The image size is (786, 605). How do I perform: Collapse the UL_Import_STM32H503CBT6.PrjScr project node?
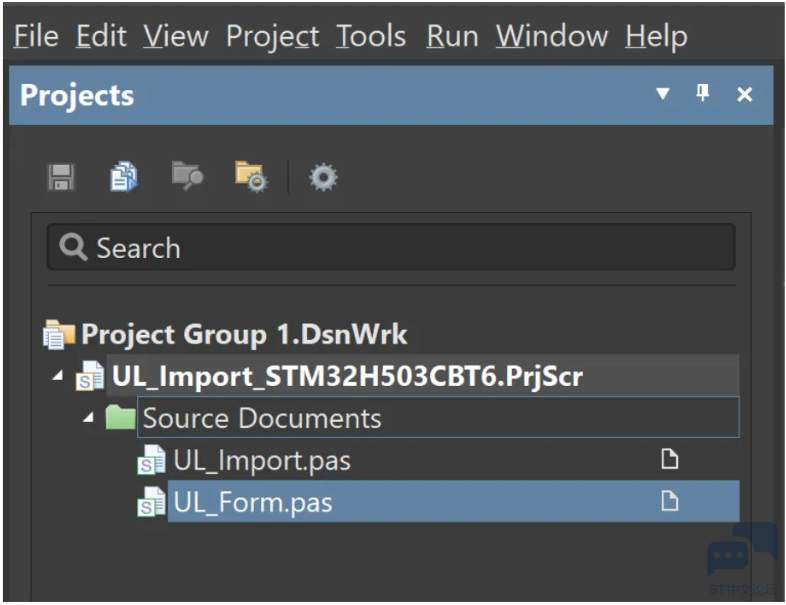(58, 375)
